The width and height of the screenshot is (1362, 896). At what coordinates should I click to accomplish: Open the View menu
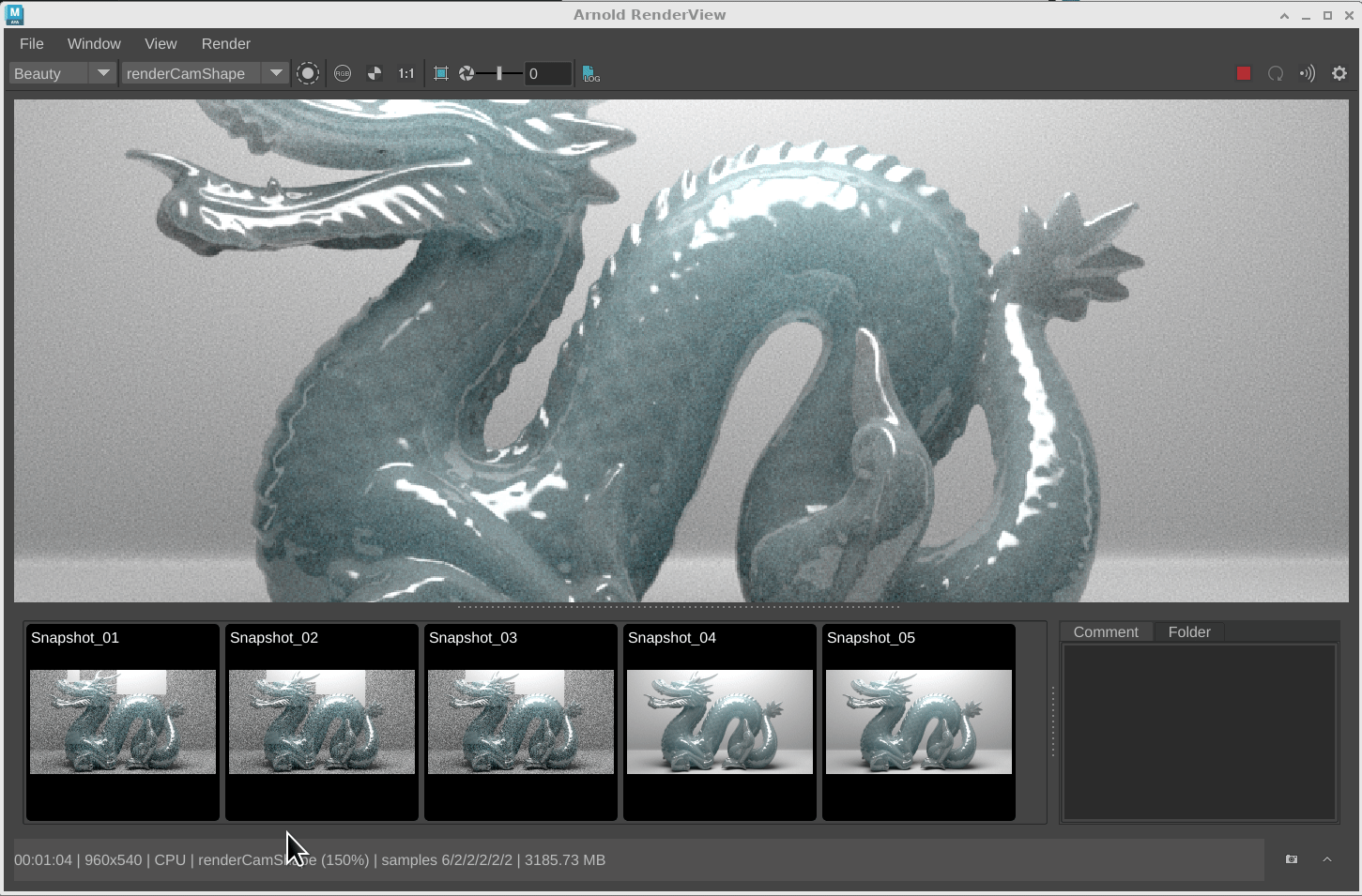tap(161, 44)
